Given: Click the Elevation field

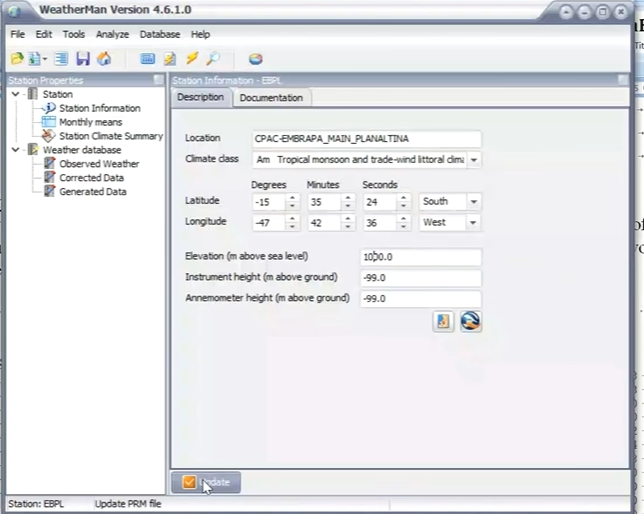Looking at the screenshot, I should (x=421, y=257).
